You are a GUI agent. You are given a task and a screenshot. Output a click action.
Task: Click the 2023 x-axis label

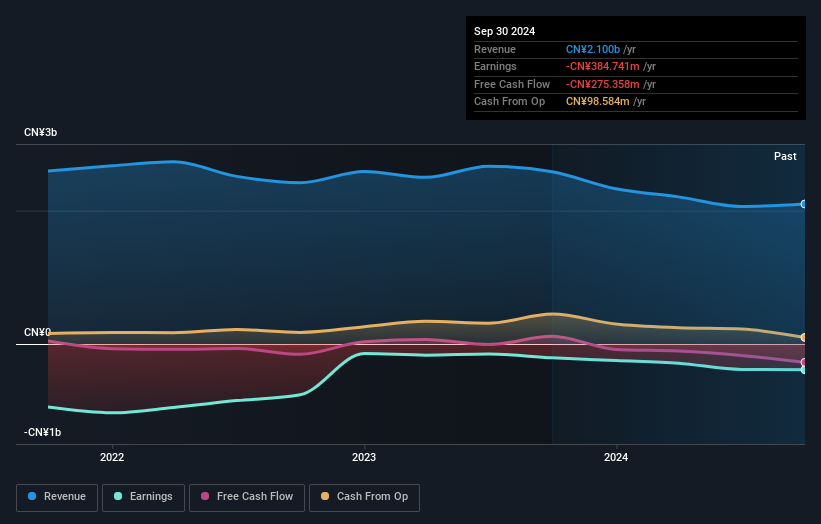coord(364,457)
